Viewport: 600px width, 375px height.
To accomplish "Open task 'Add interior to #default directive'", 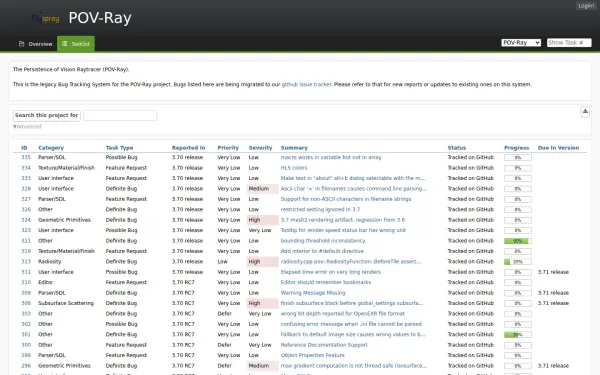I will 322,251.
